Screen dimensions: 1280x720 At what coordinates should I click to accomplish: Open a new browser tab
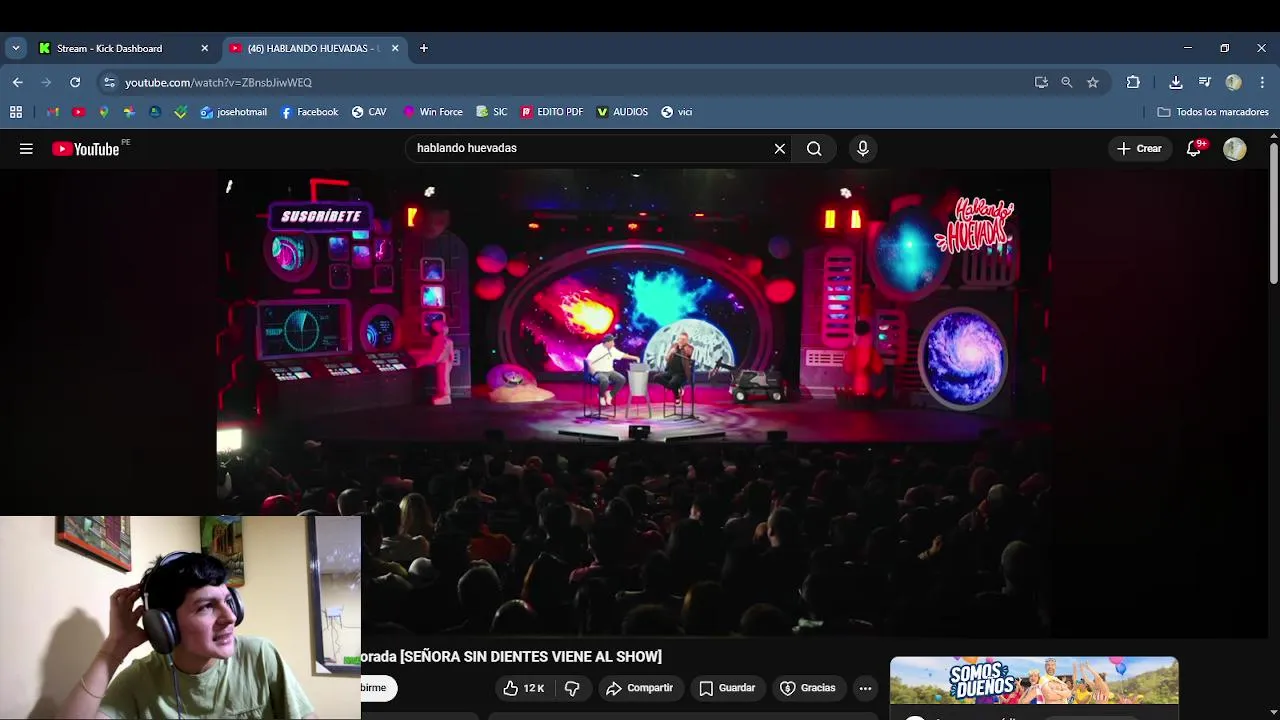coord(424,48)
